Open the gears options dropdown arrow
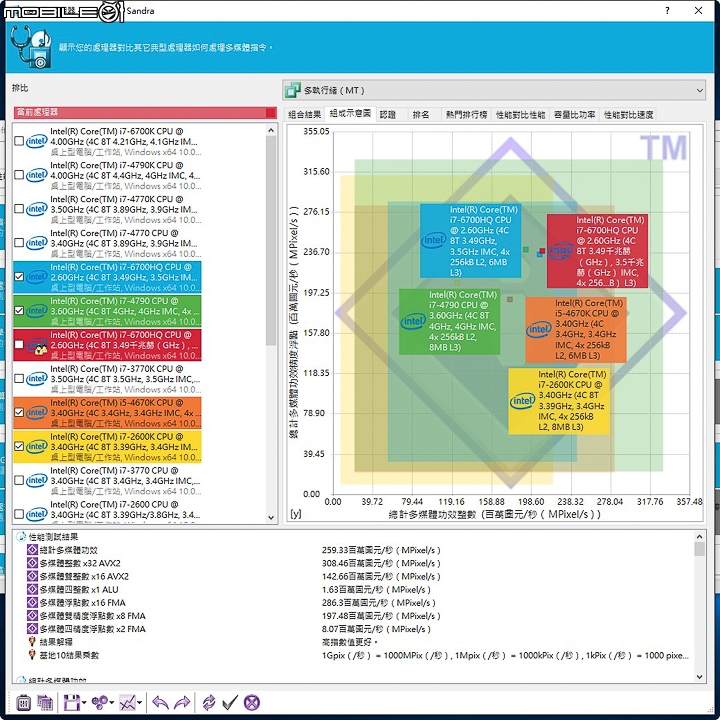 click(112, 703)
